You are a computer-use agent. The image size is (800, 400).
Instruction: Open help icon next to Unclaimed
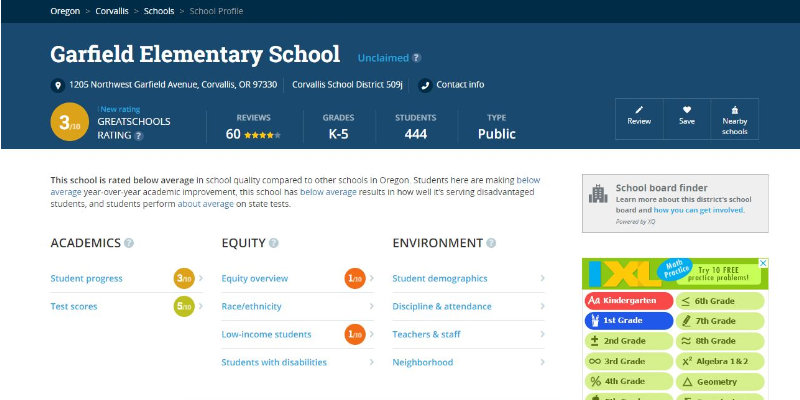[416, 58]
